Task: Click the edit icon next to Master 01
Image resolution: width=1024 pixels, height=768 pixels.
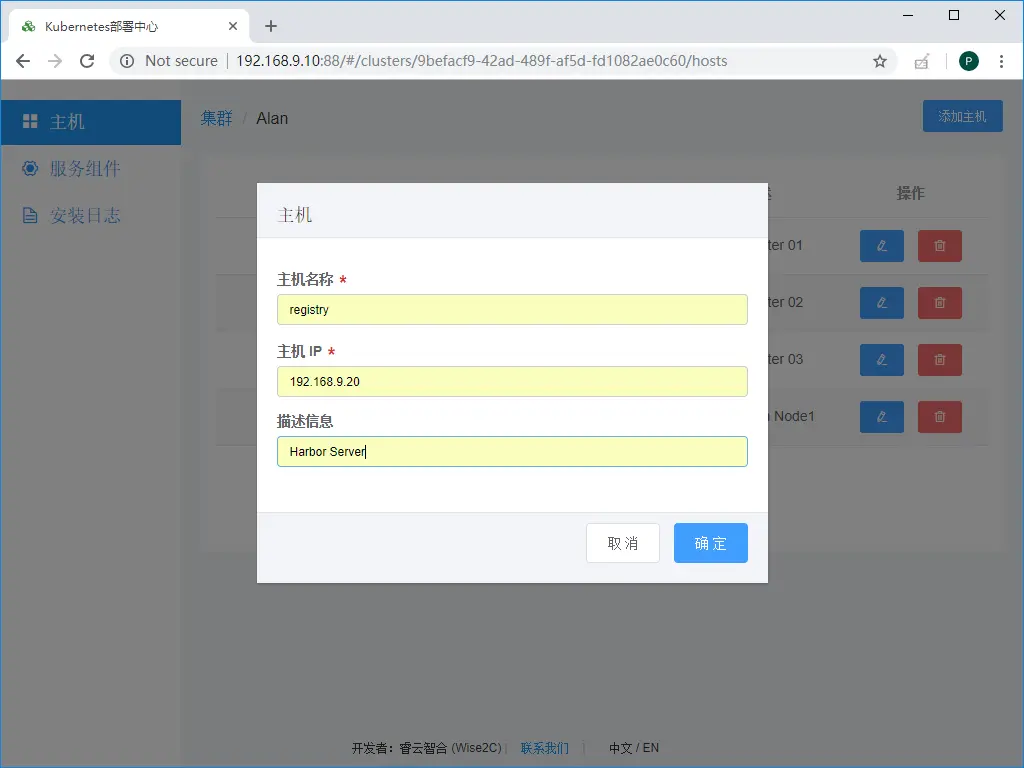Action: tap(881, 246)
